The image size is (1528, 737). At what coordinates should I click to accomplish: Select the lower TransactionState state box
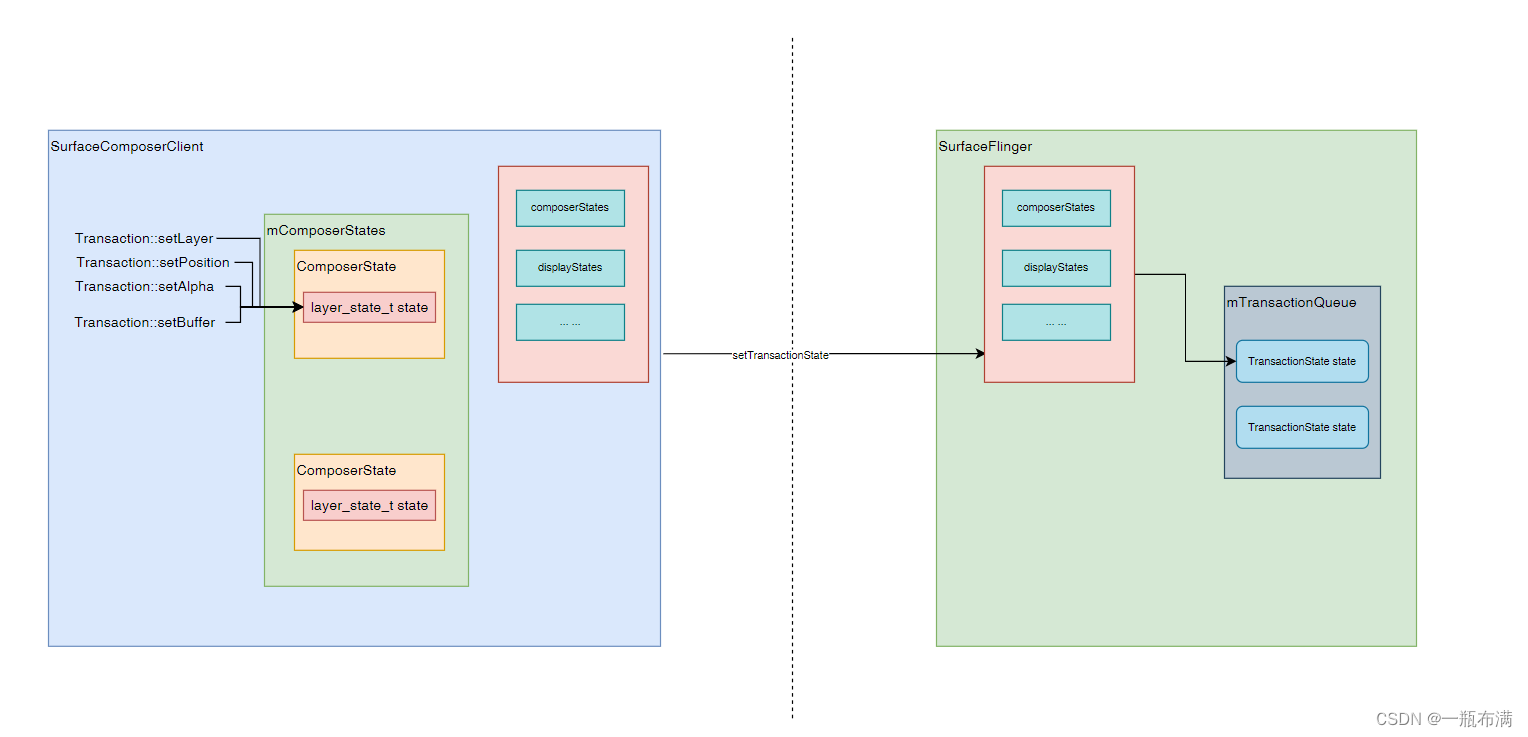pos(1302,427)
